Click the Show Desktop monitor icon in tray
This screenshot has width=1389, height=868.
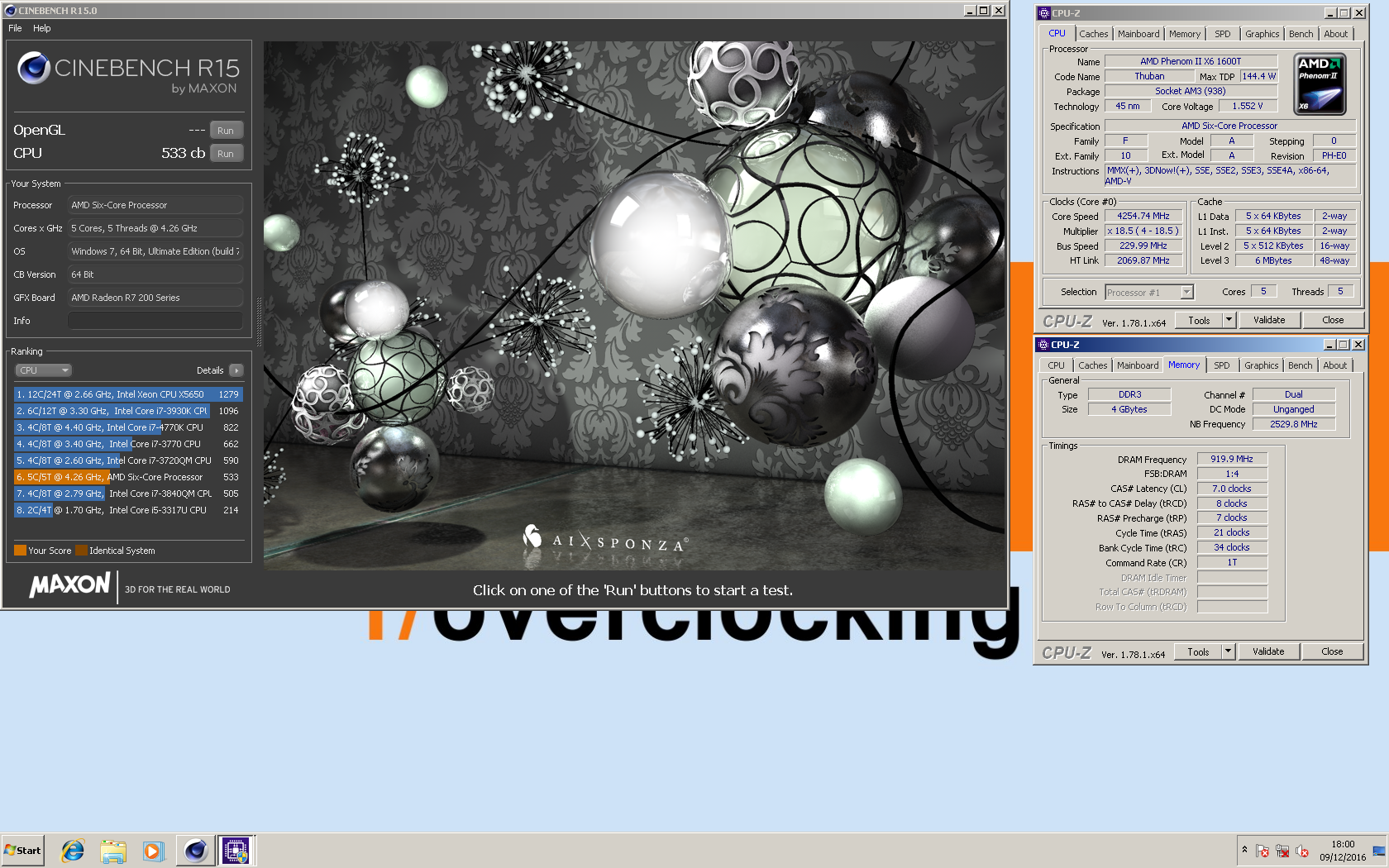[1379, 851]
